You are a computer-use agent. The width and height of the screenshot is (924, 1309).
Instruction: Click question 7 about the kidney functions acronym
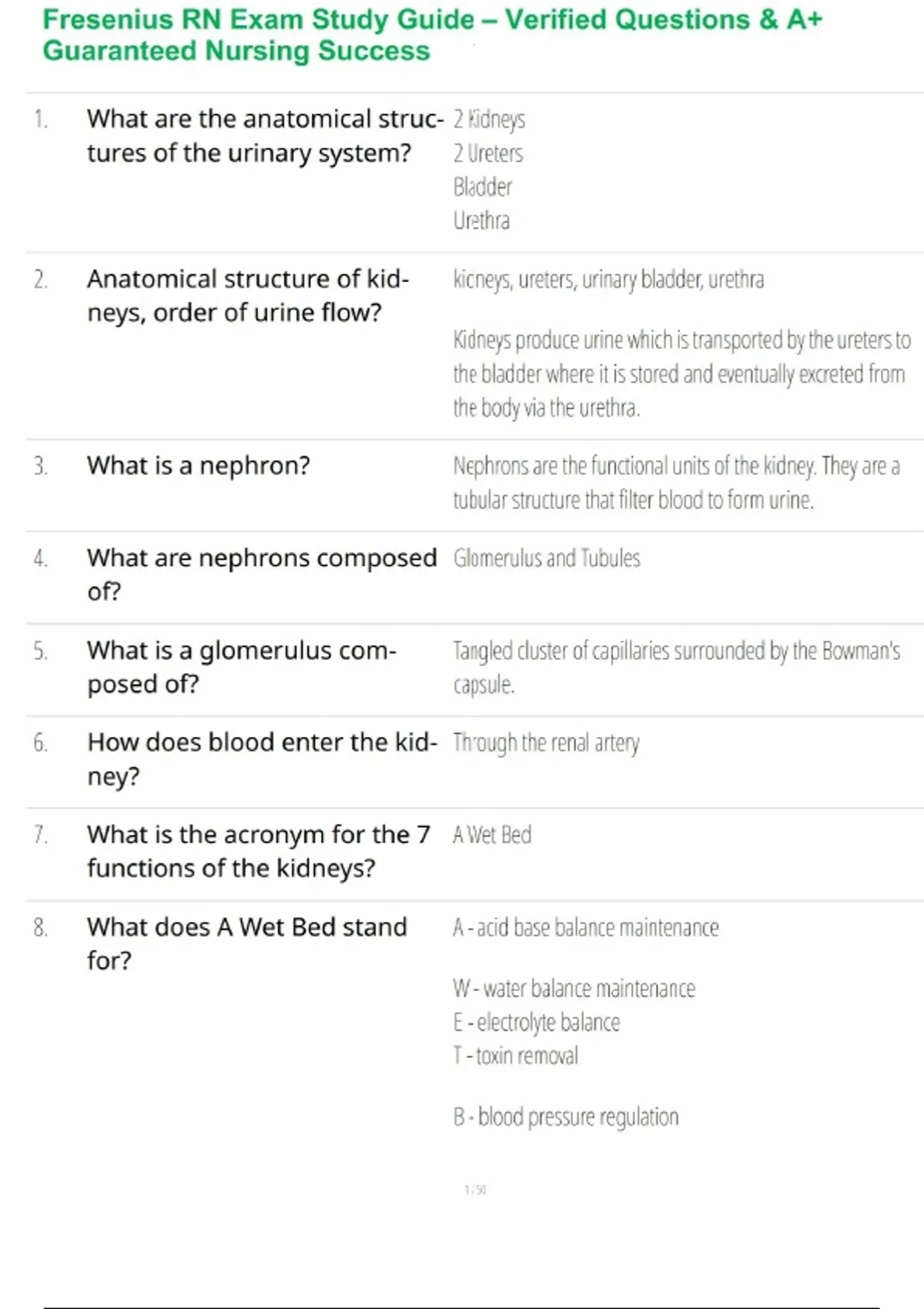pyautogui.click(x=258, y=851)
